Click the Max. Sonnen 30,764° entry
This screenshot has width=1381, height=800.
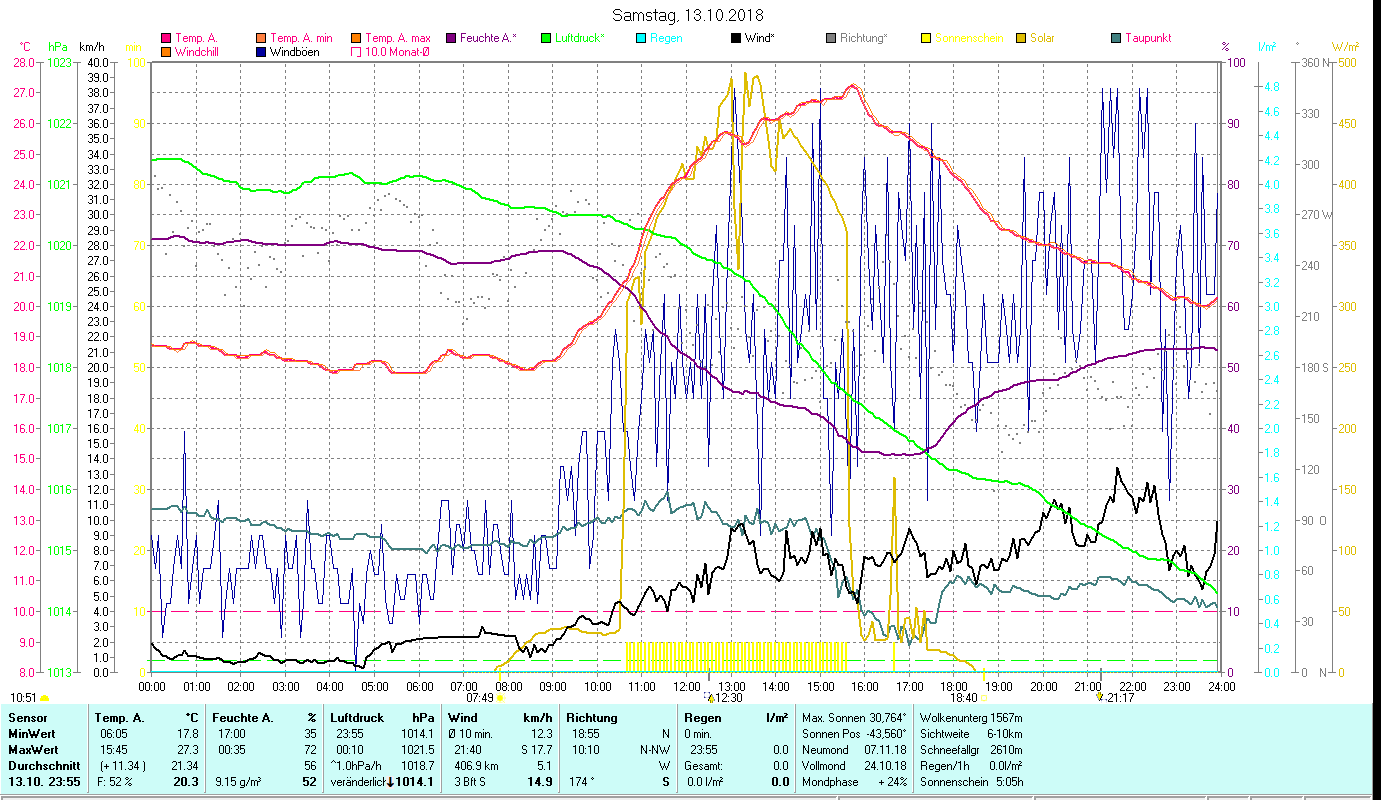(x=856, y=718)
